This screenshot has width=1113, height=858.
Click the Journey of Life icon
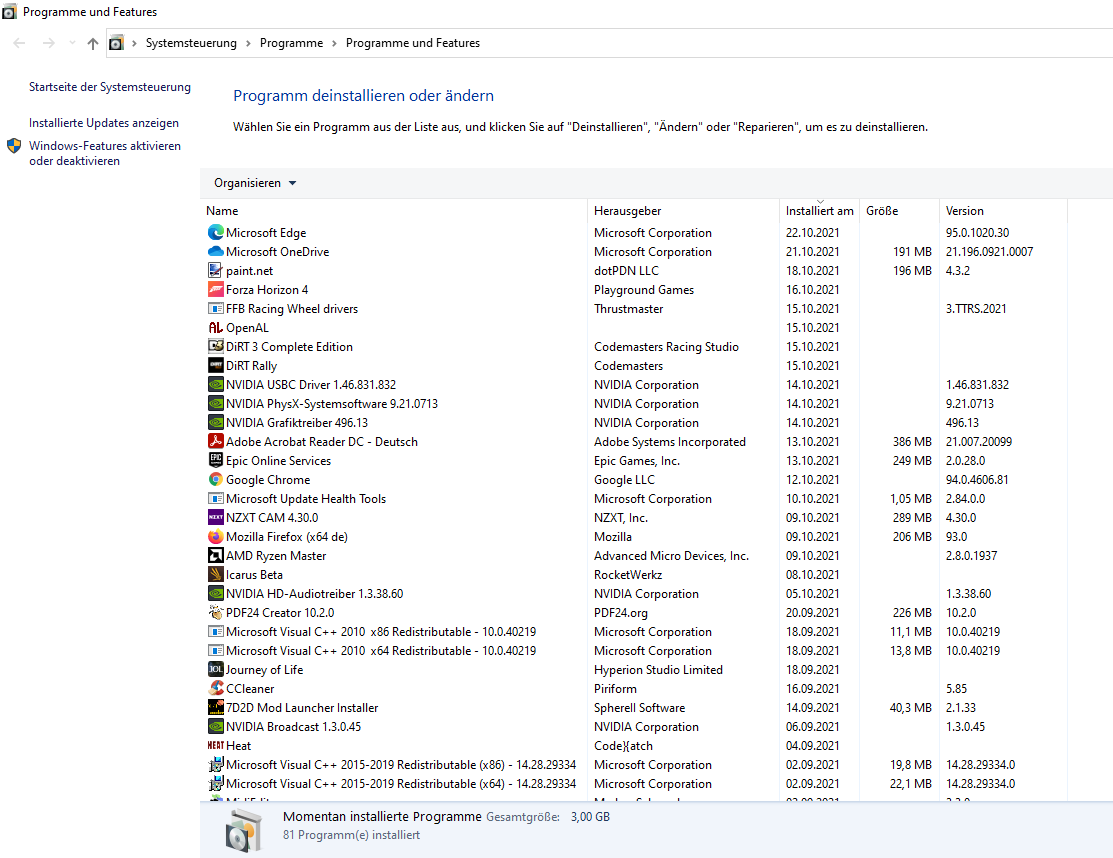click(x=216, y=669)
